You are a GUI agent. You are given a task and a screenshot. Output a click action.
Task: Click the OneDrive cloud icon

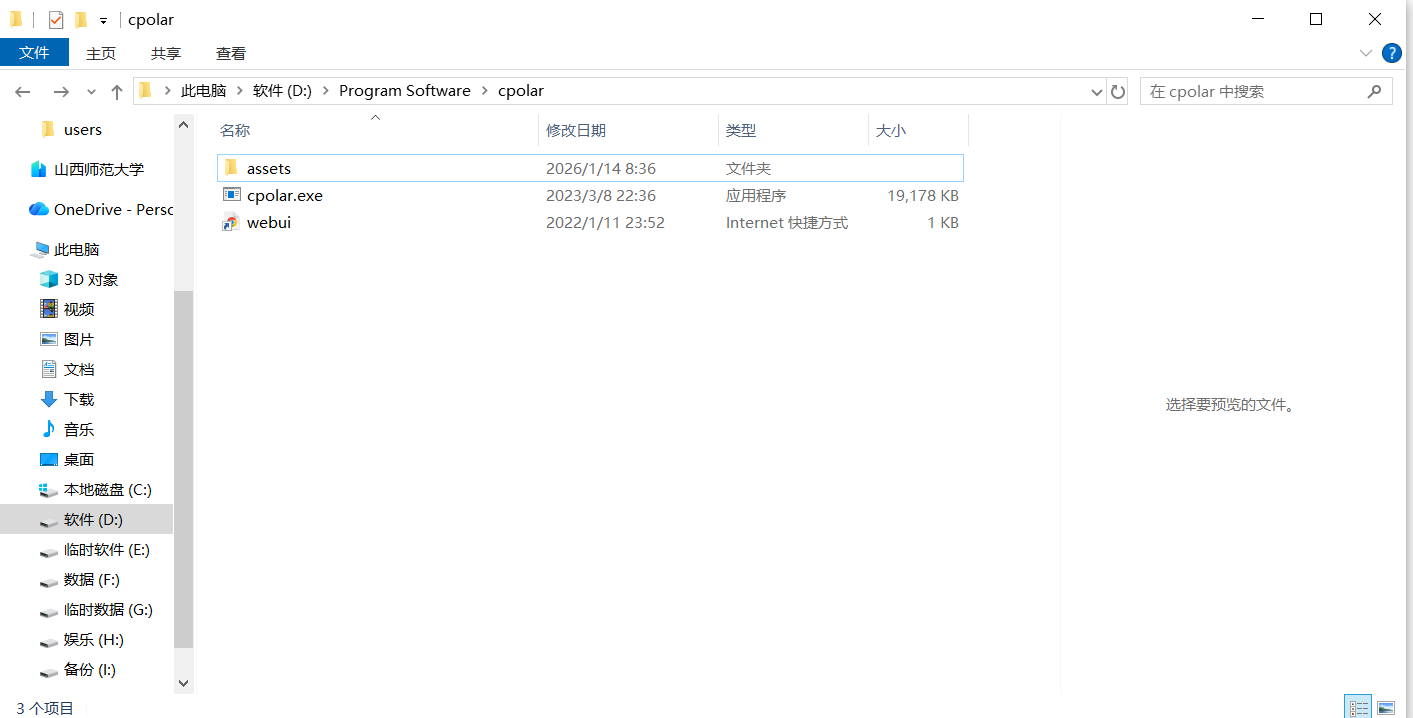(39, 209)
